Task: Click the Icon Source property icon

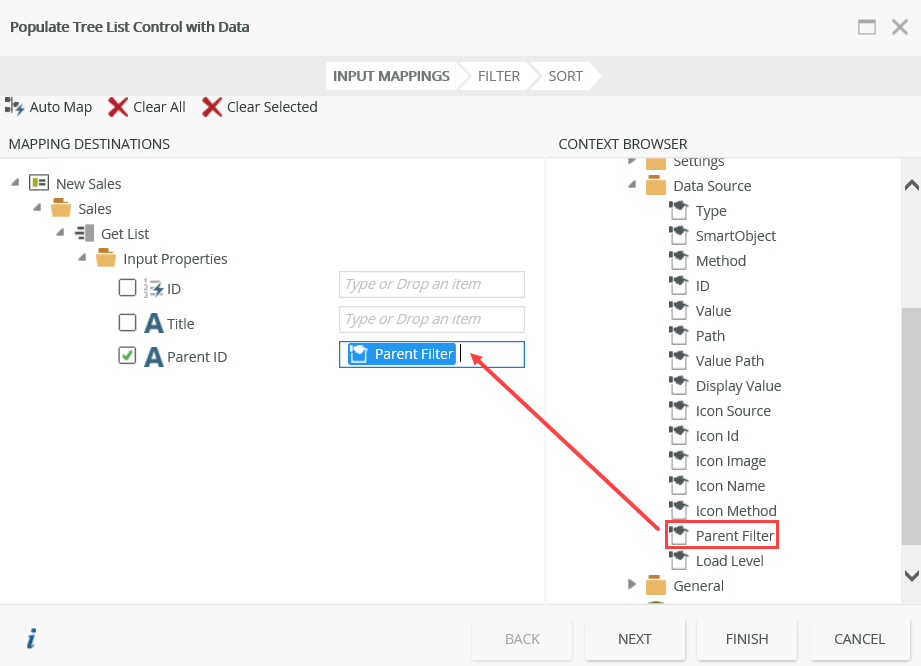Action: point(679,411)
